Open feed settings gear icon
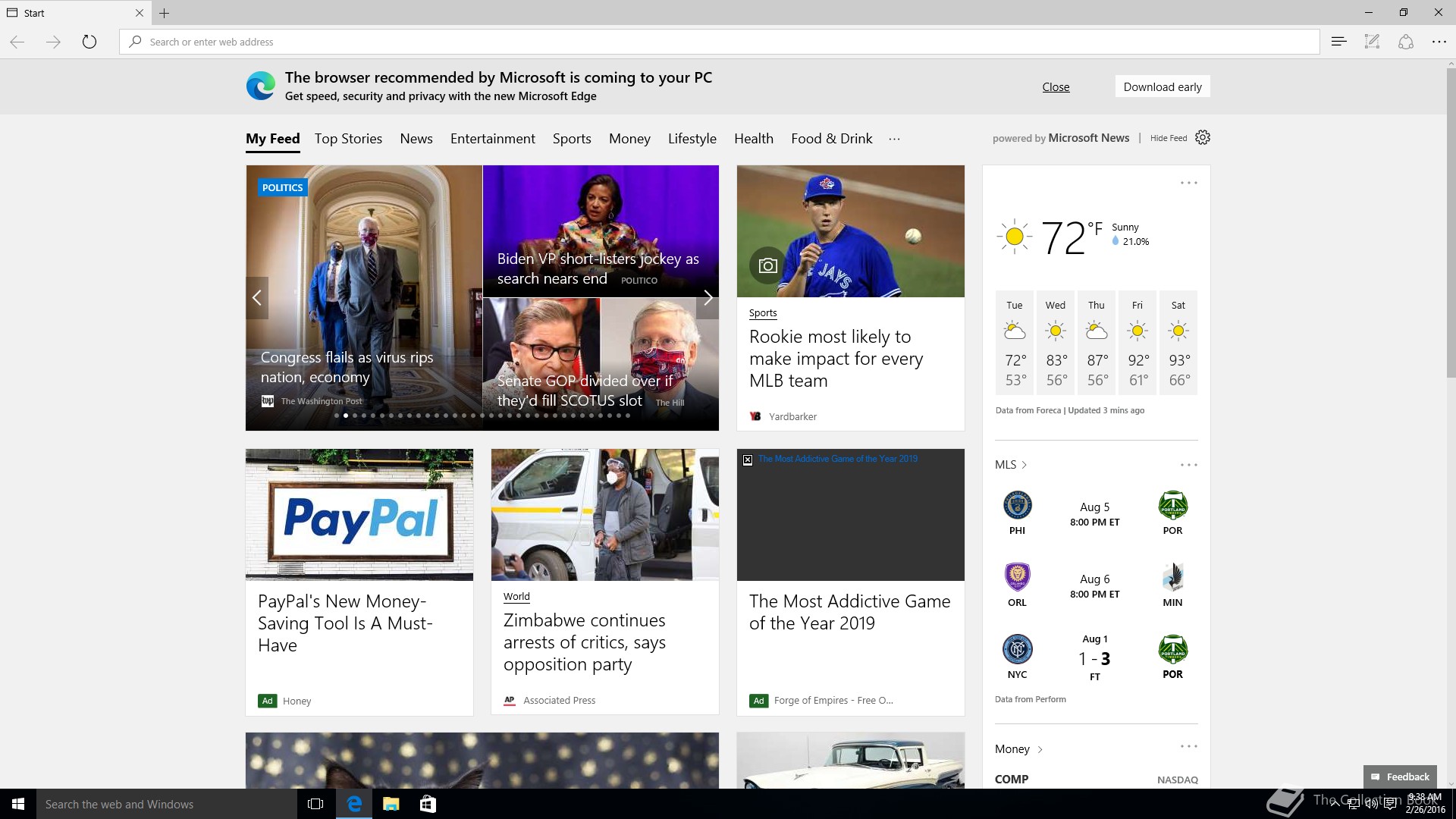Screen dimensions: 1456x819 [1203, 137]
